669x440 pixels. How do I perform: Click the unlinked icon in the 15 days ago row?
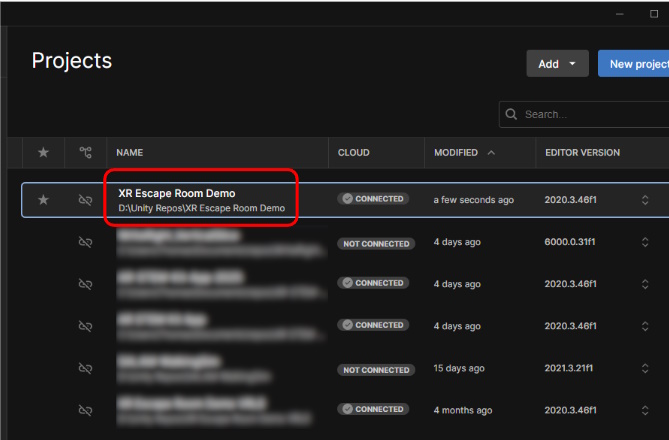coord(85,368)
